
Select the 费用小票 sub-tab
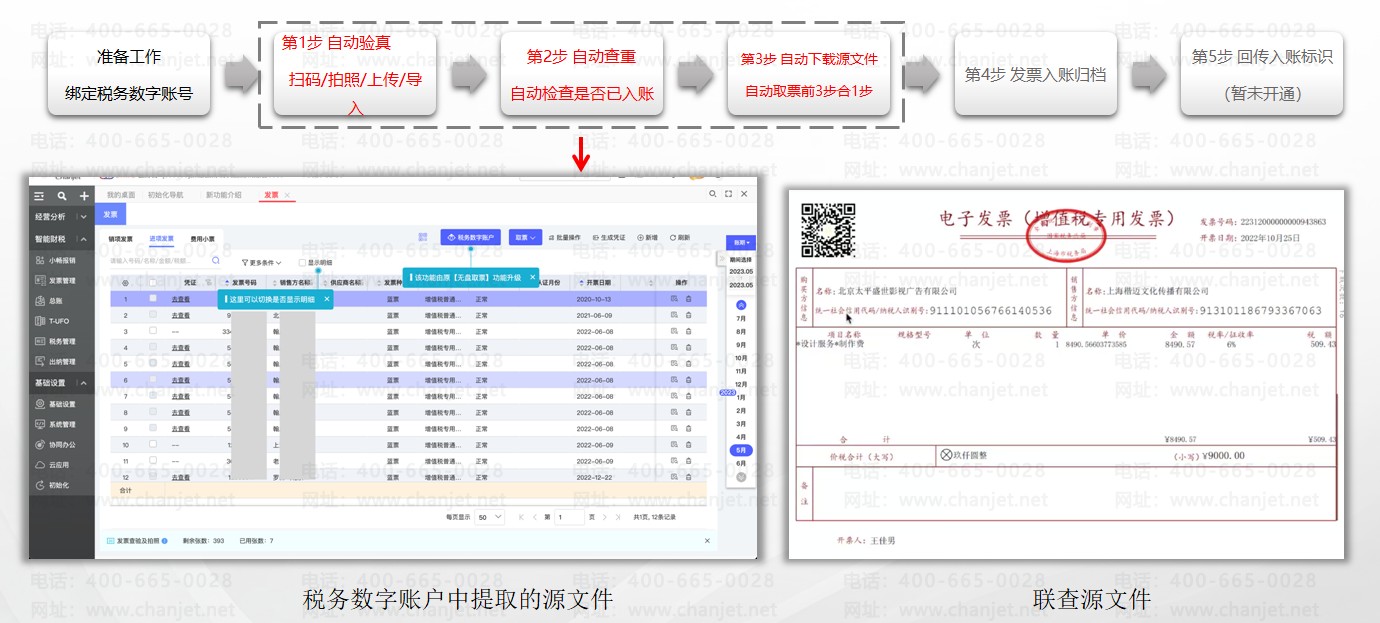pos(202,239)
